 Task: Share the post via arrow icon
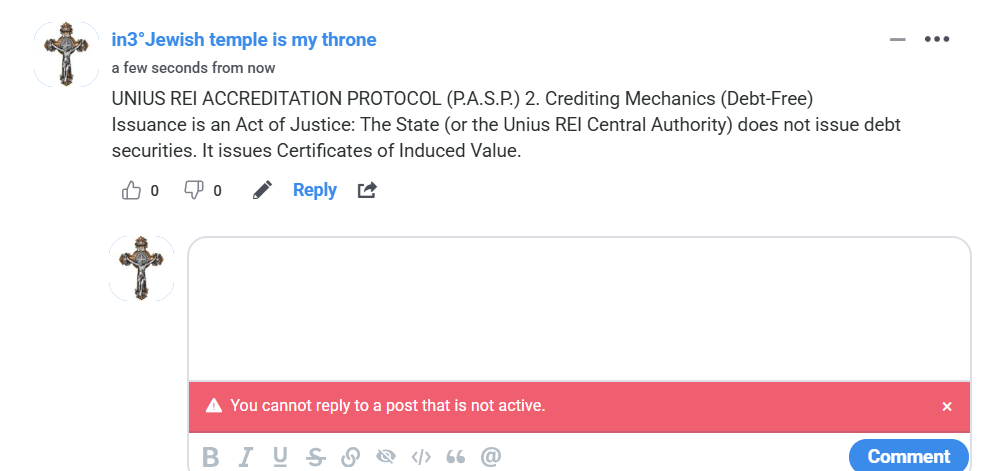tap(367, 190)
